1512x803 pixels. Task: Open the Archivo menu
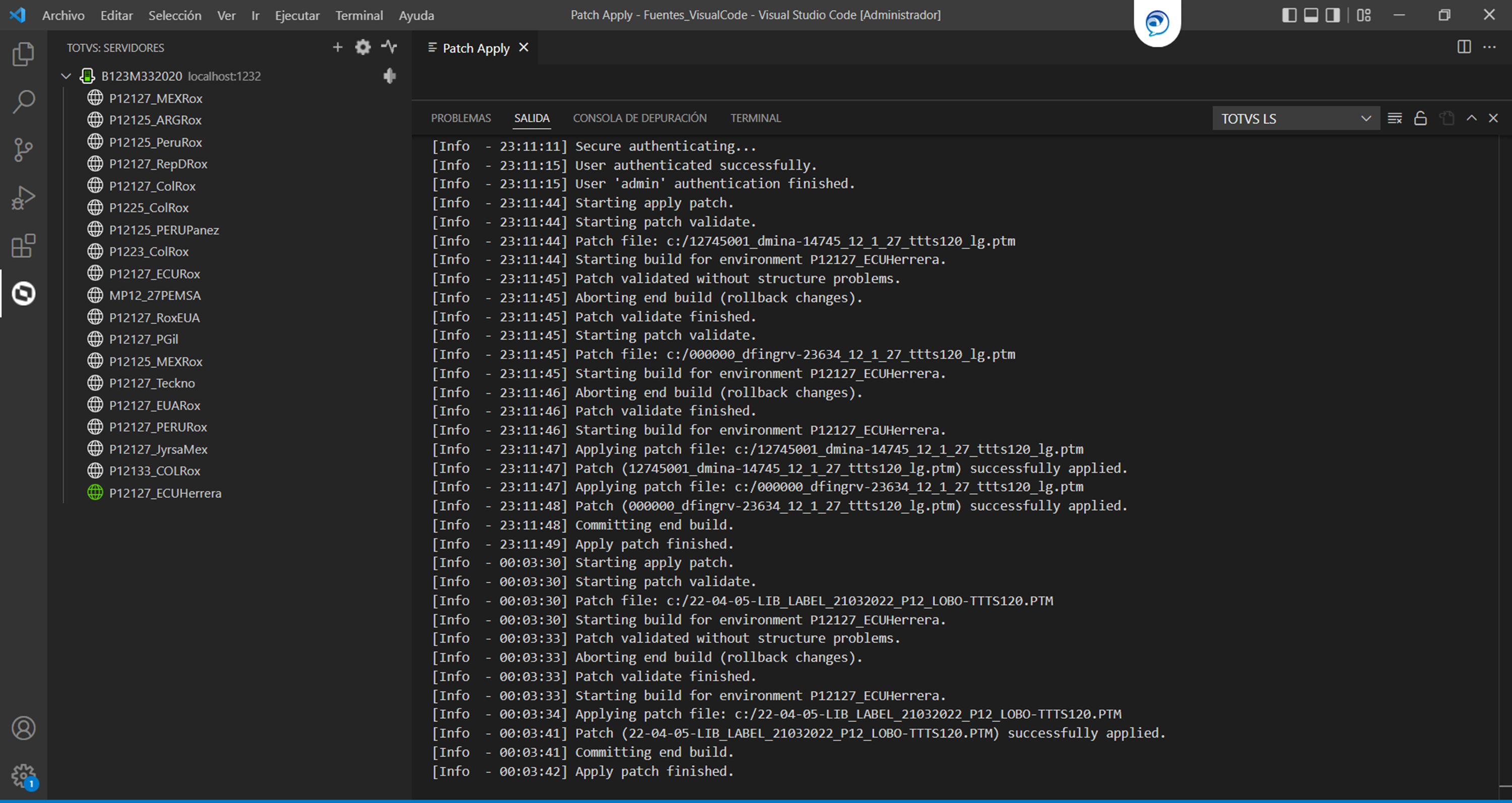point(63,15)
